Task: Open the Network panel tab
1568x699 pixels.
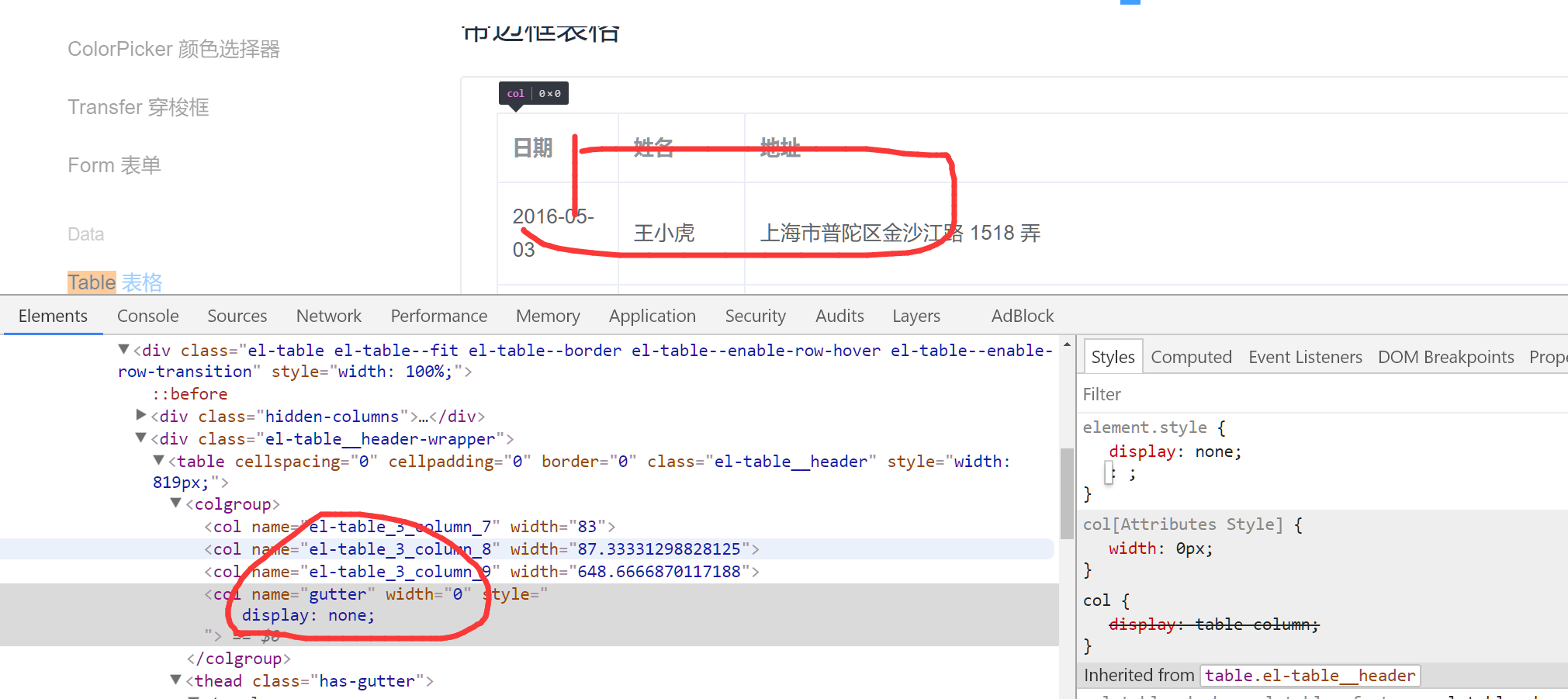Action: click(x=328, y=316)
